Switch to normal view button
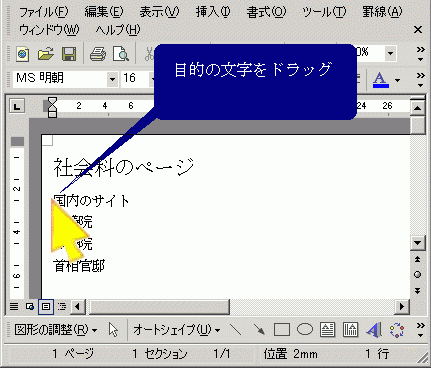 14,306
